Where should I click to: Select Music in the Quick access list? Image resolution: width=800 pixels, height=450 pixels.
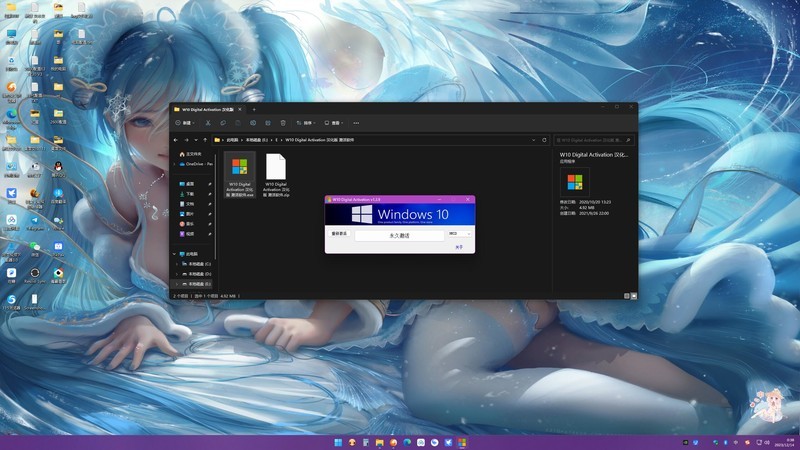click(x=190, y=223)
